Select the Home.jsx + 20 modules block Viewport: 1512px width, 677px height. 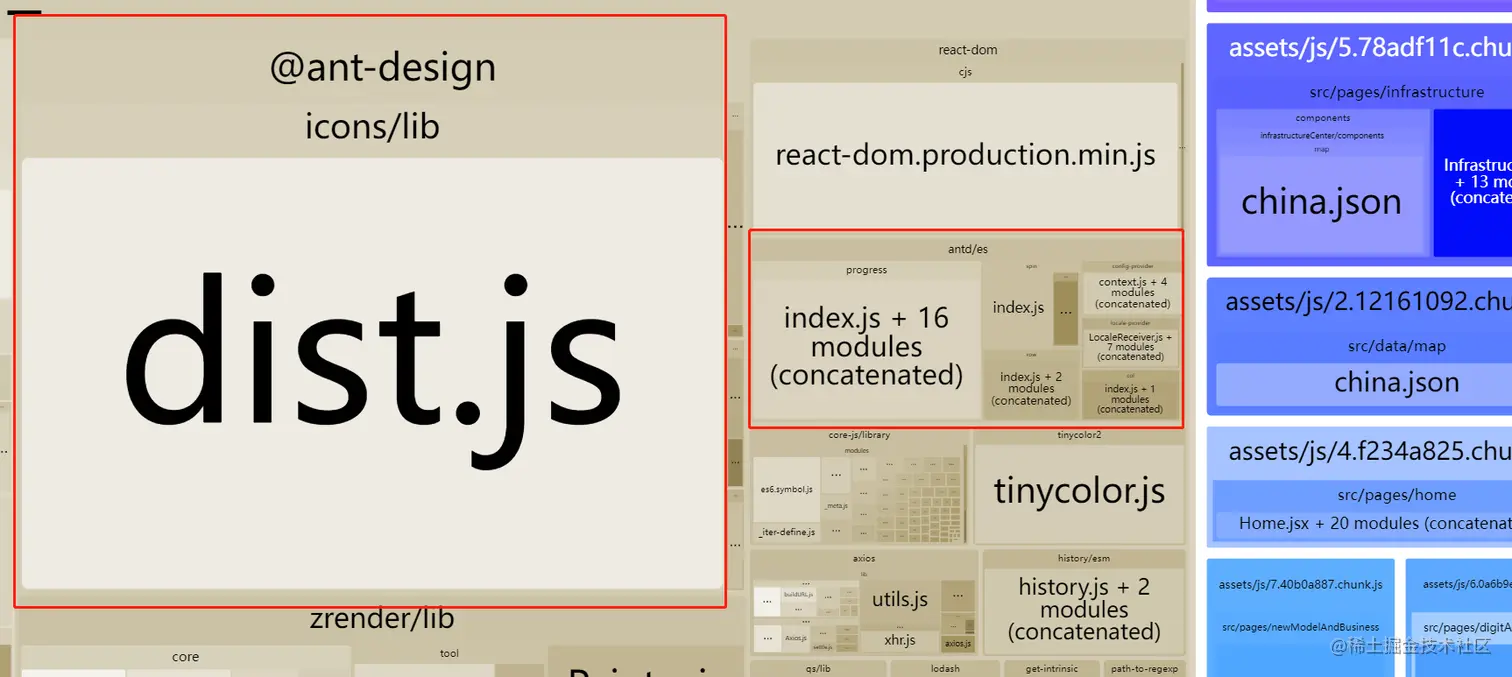pyautogui.click(x=1364, y=524)
